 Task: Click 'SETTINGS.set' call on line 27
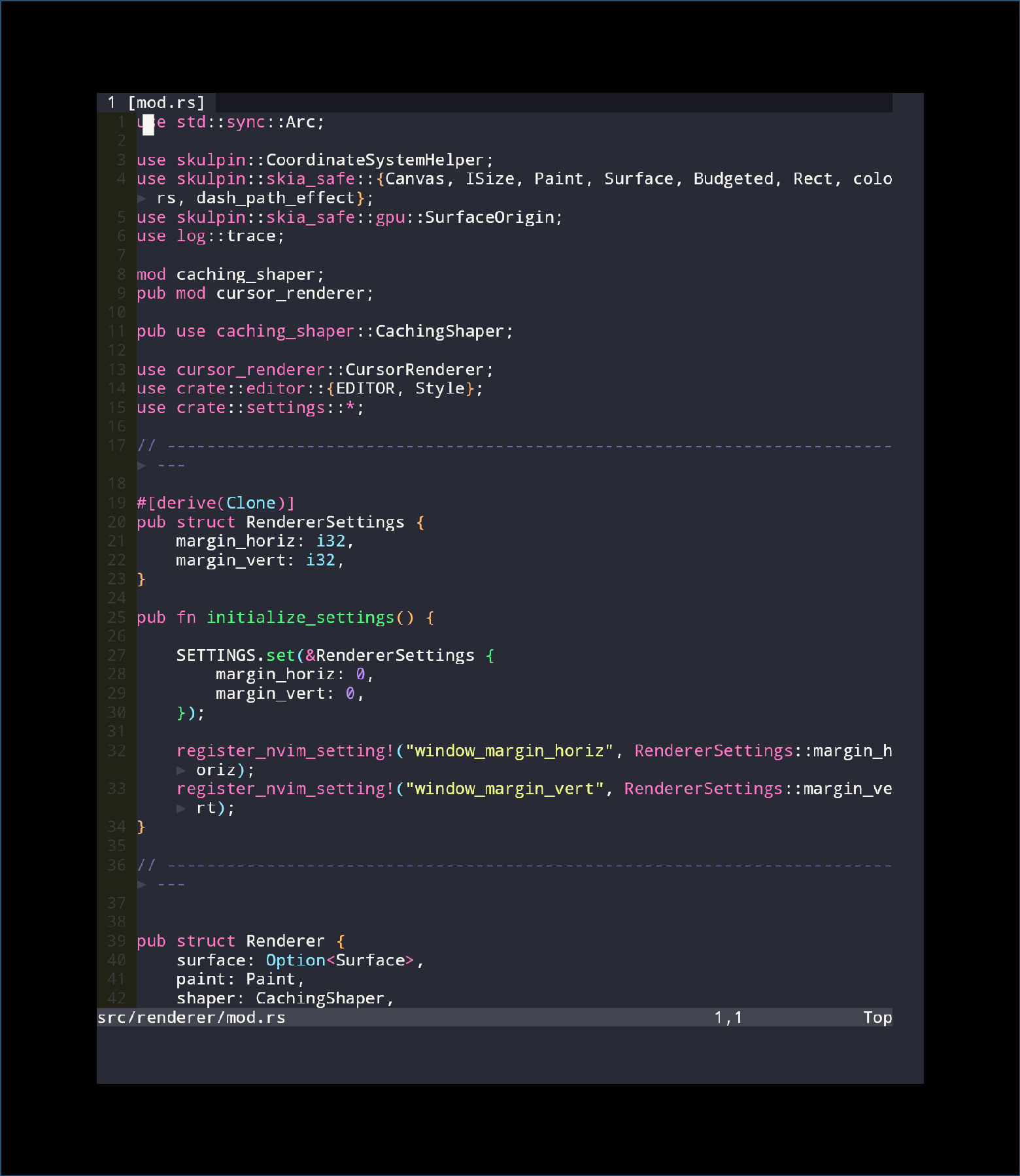click(x=235, y=656)
